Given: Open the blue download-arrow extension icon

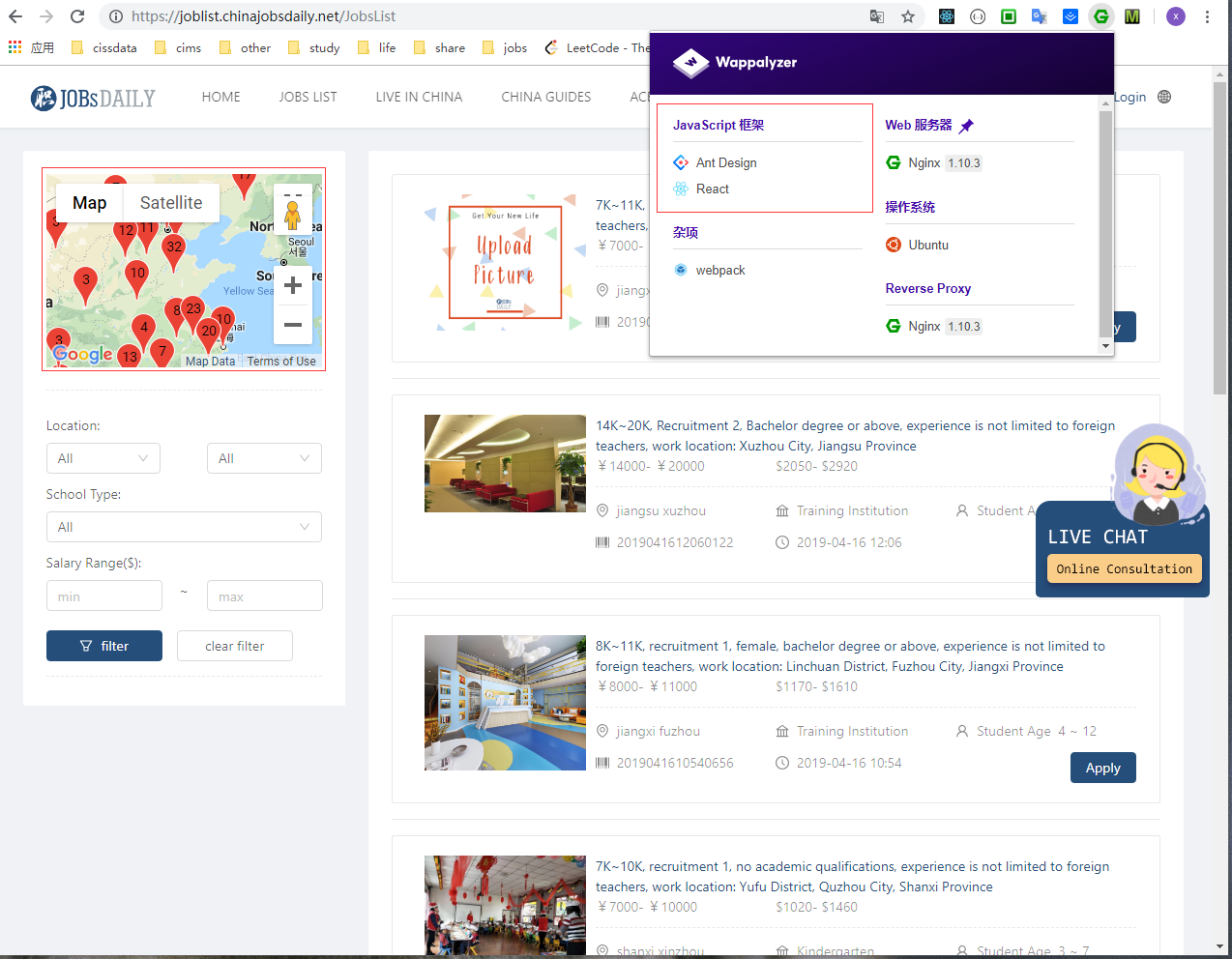Looking at the screenshot, I should 1071,16.
